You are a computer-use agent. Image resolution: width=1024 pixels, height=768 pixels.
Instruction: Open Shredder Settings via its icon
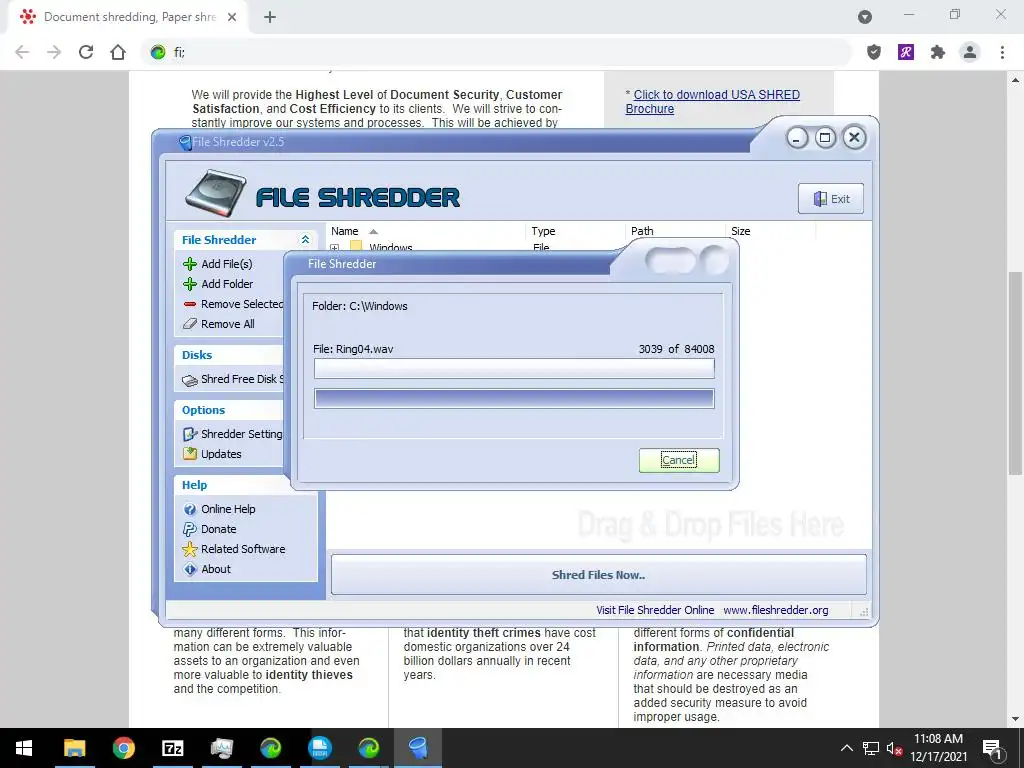pyautogui.click(x=190, y=434)
